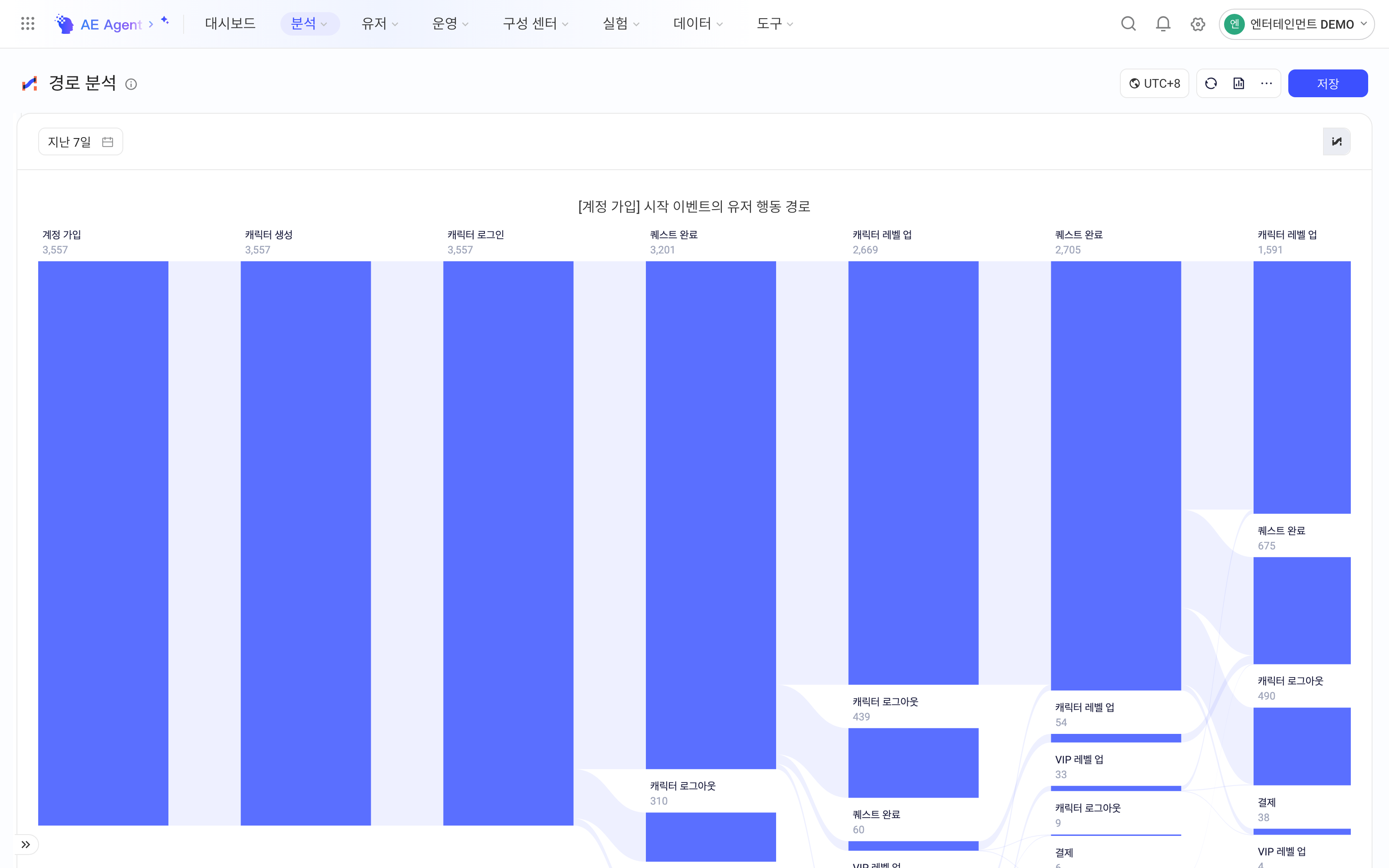Open the app grid launcher icon
The image size is (1389, 868).
click(27, 23)
